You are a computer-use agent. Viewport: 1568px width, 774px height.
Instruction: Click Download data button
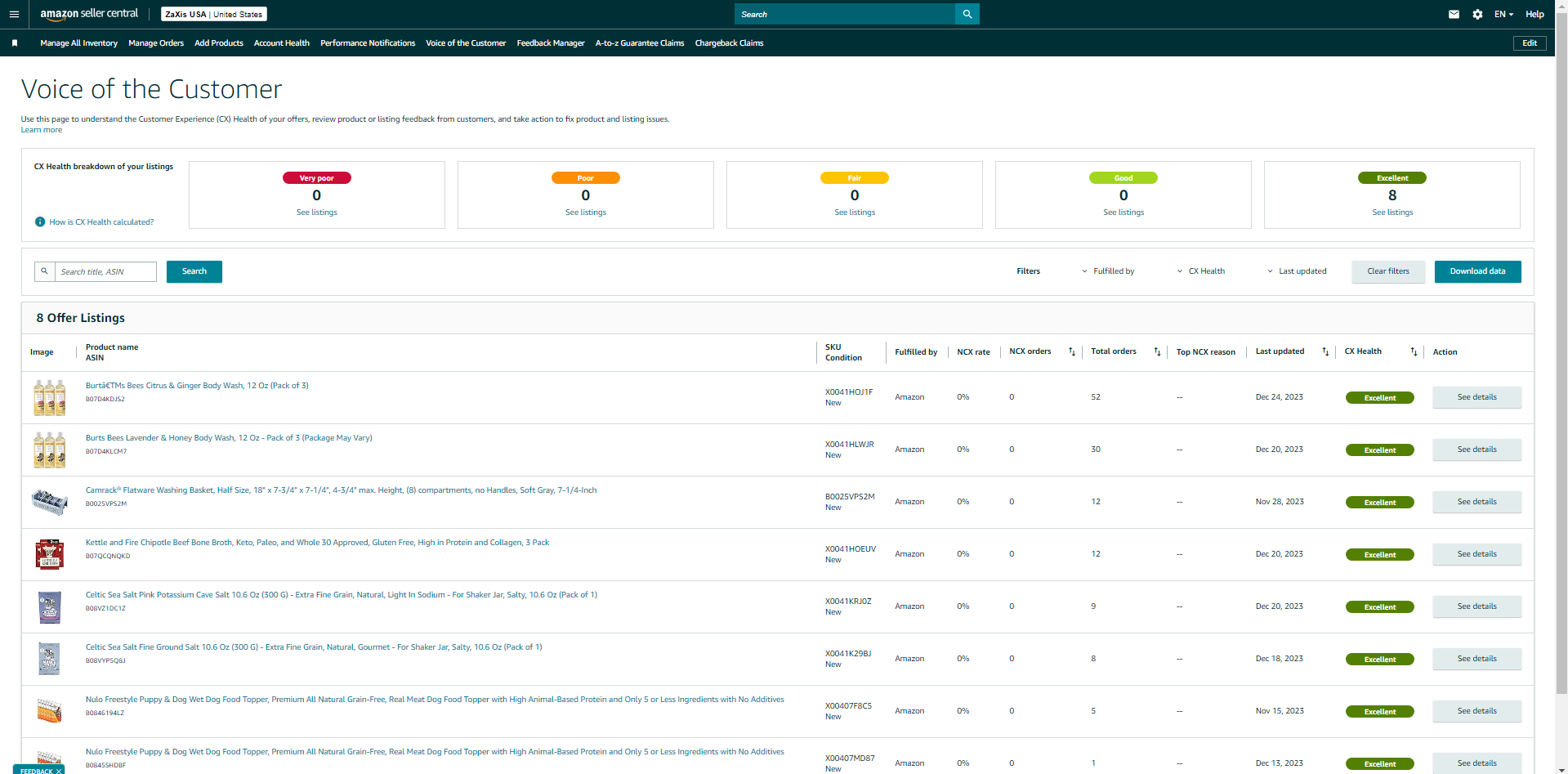[x=1477, y=271]
